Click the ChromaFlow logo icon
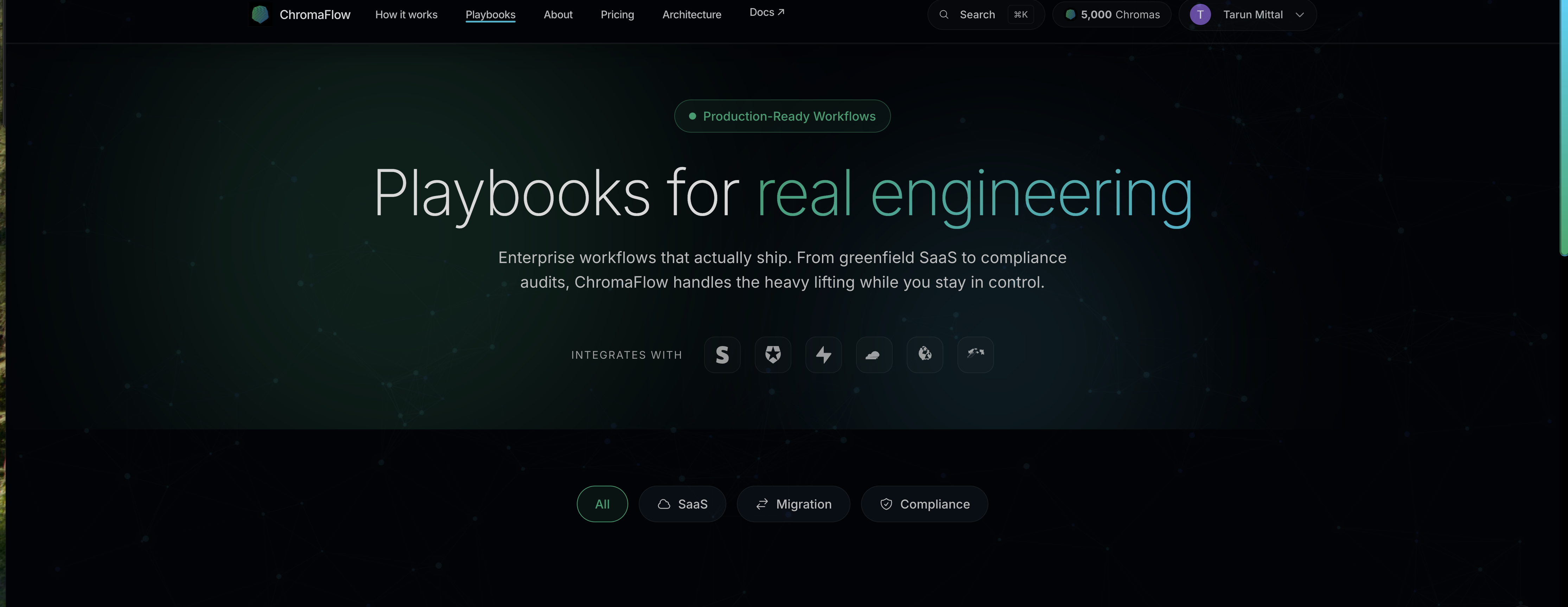Image resolution: width=1568 pixels, height=607 pixels. coord(260,14)
